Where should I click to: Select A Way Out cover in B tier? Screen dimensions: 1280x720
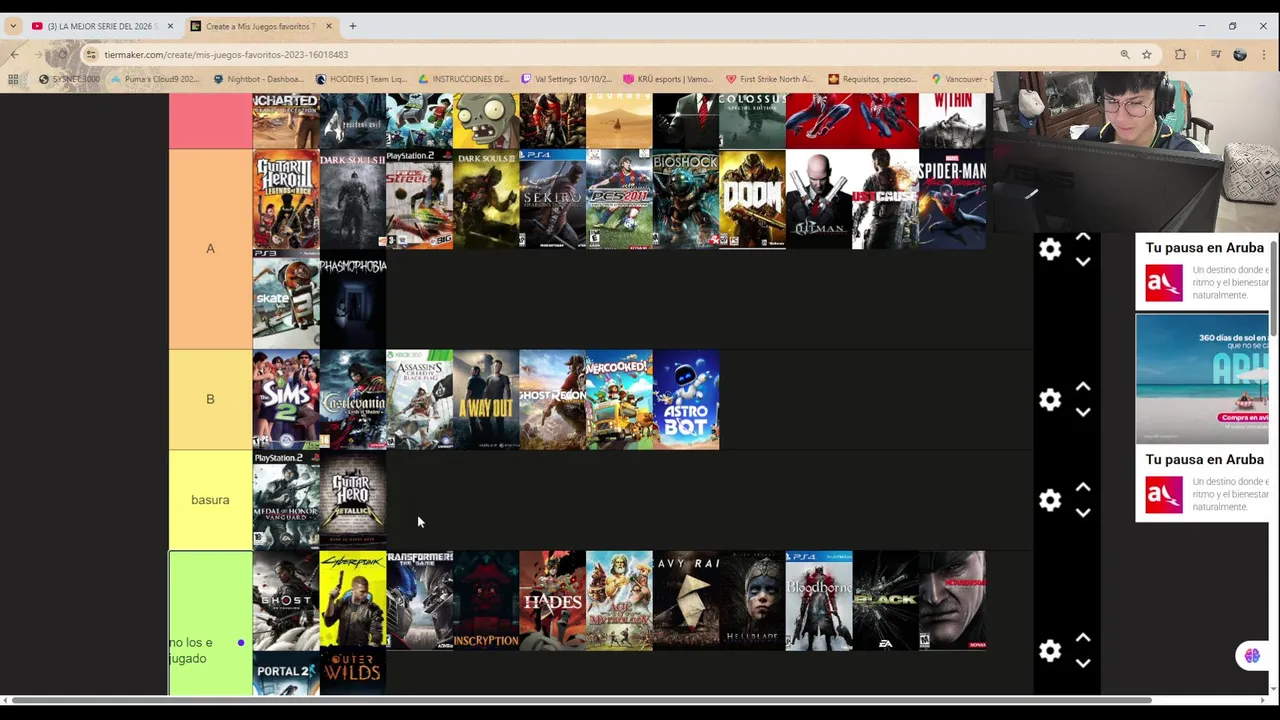point(486,399)
